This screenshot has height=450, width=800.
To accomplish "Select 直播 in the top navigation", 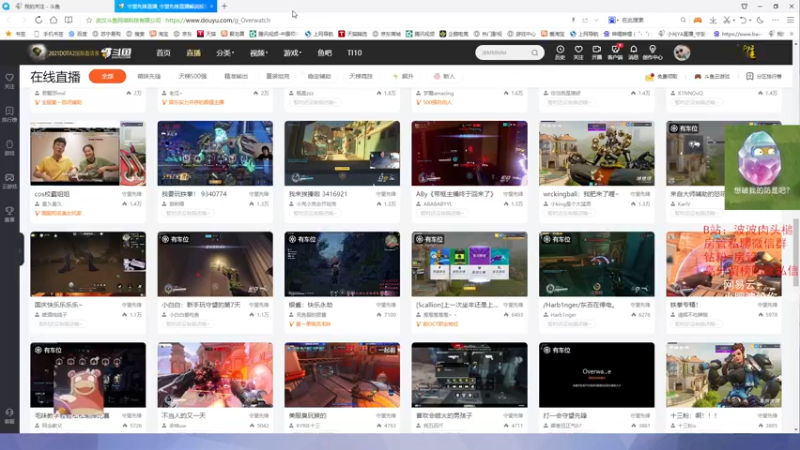I will pyautogui.click(x=193, y=53).
